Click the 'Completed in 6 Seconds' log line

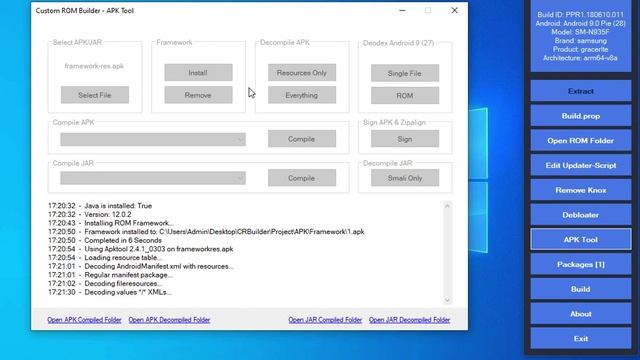coord(105,240)
